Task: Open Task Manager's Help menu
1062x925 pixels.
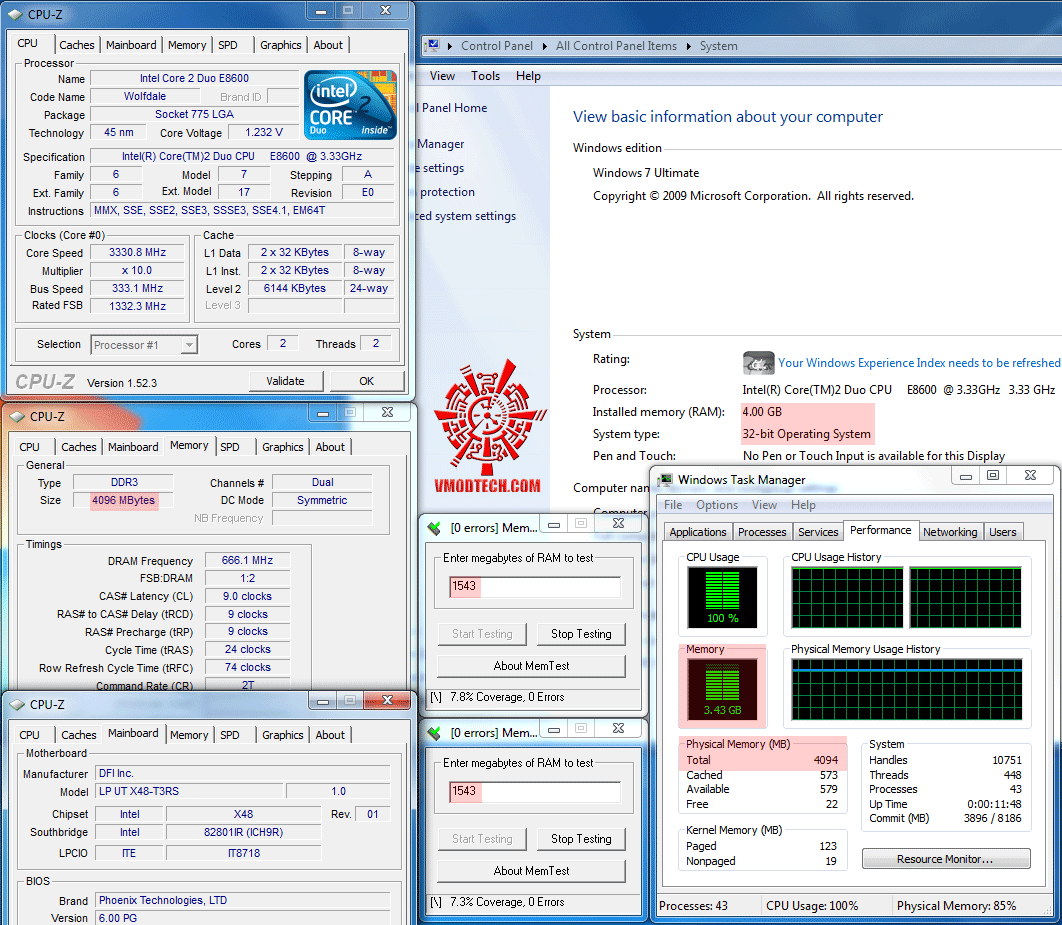Action: point(803,505)
